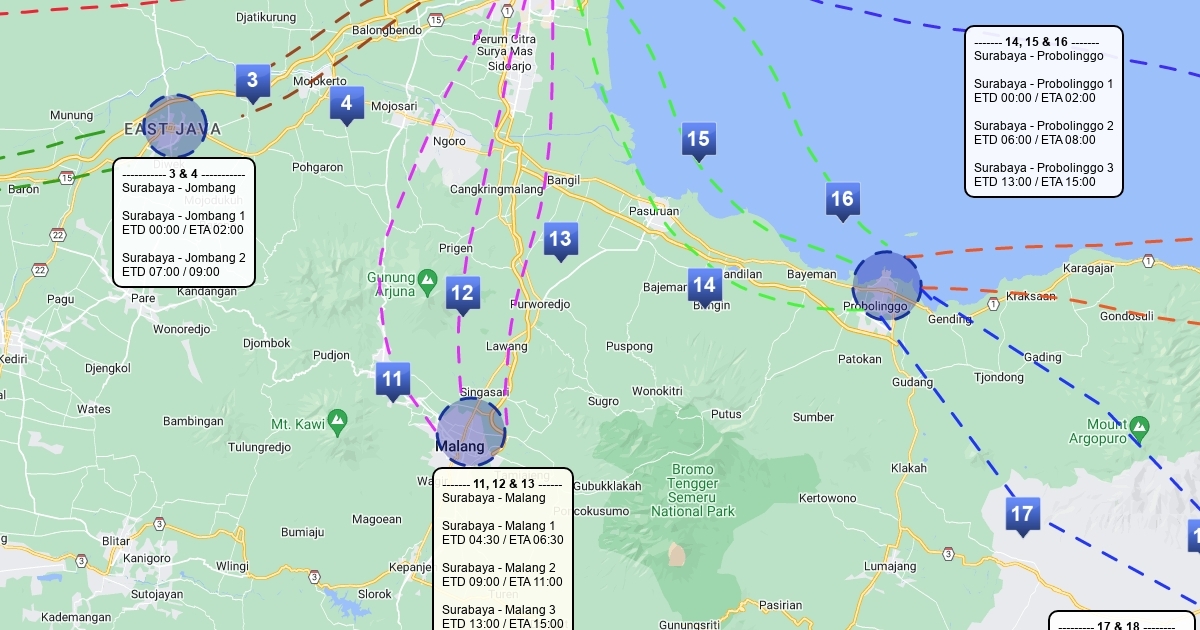The image size is (1200, 630).
Task: Open the Surabaya - Jombang schedule box
Action: [x=184, y=223]
